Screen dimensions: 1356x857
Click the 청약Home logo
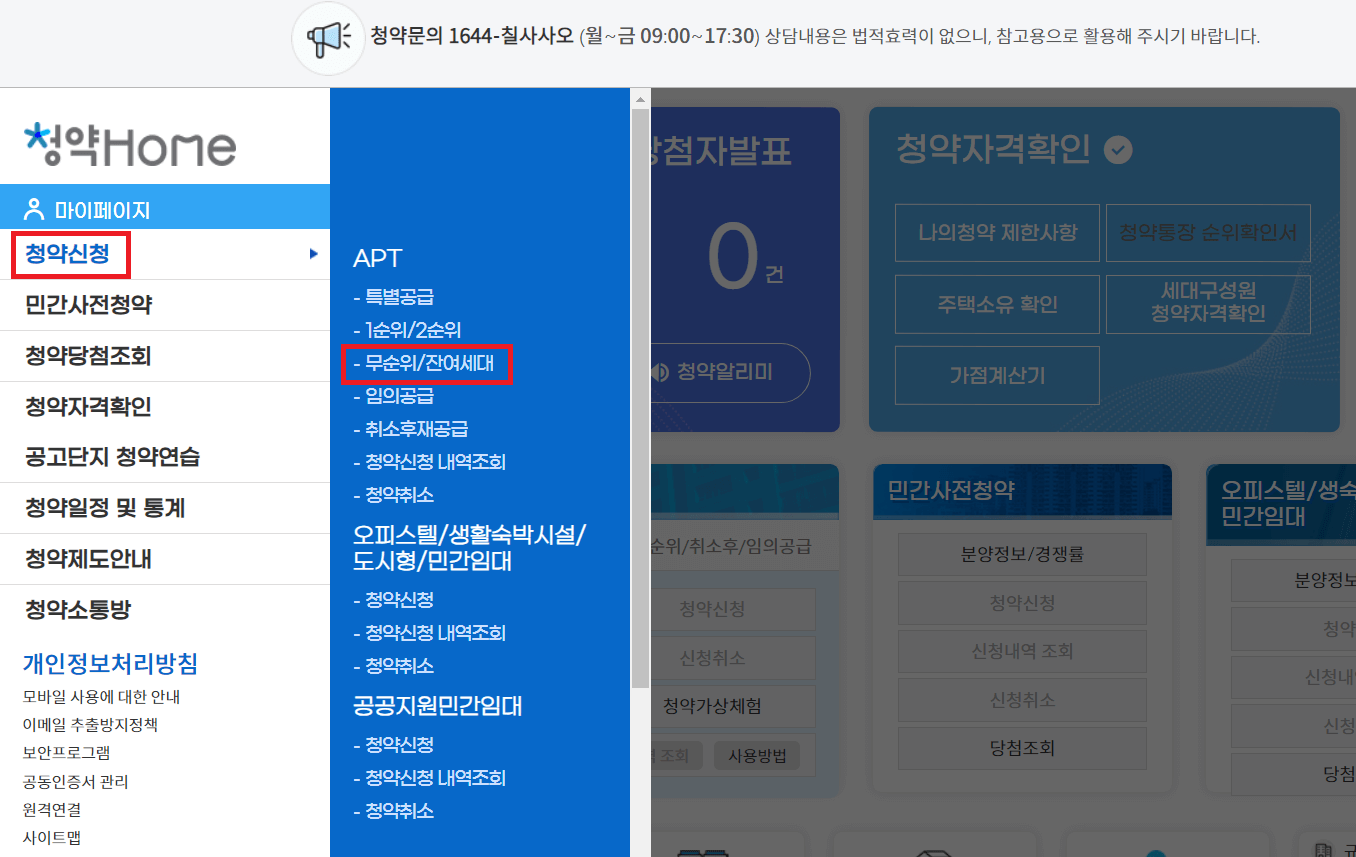click(x=130, y=144)
